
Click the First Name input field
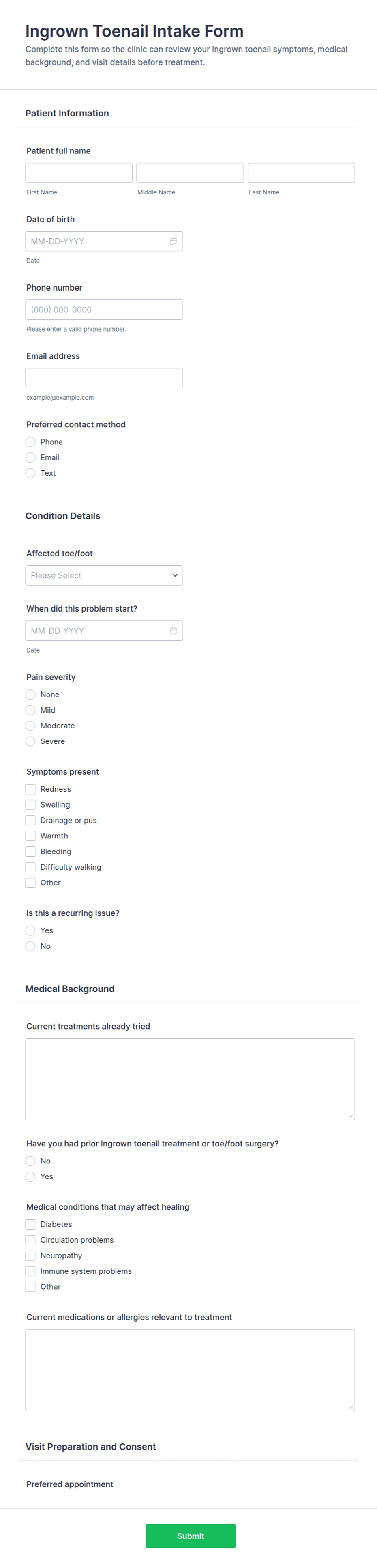coord(79,173)
